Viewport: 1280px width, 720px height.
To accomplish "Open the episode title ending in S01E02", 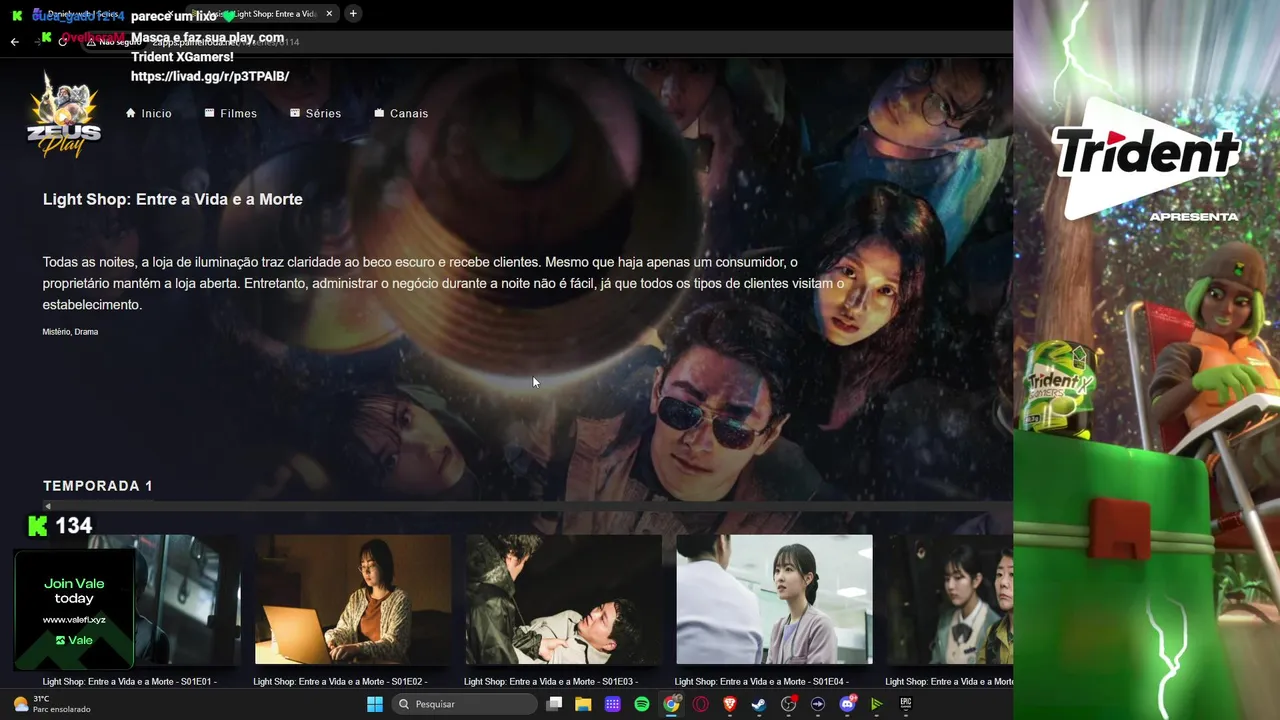I will click(340, 682).
